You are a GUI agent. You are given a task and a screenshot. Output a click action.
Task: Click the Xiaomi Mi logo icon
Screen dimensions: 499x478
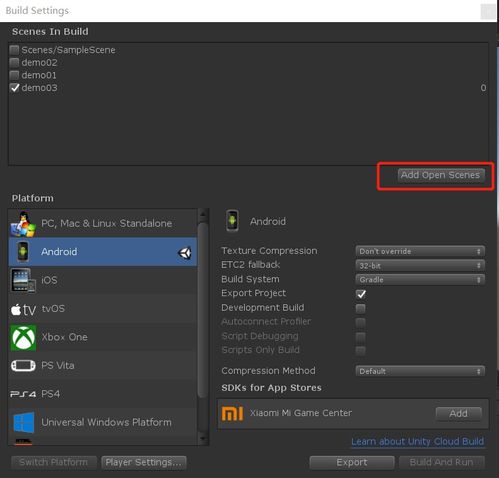tap(232, 413)
